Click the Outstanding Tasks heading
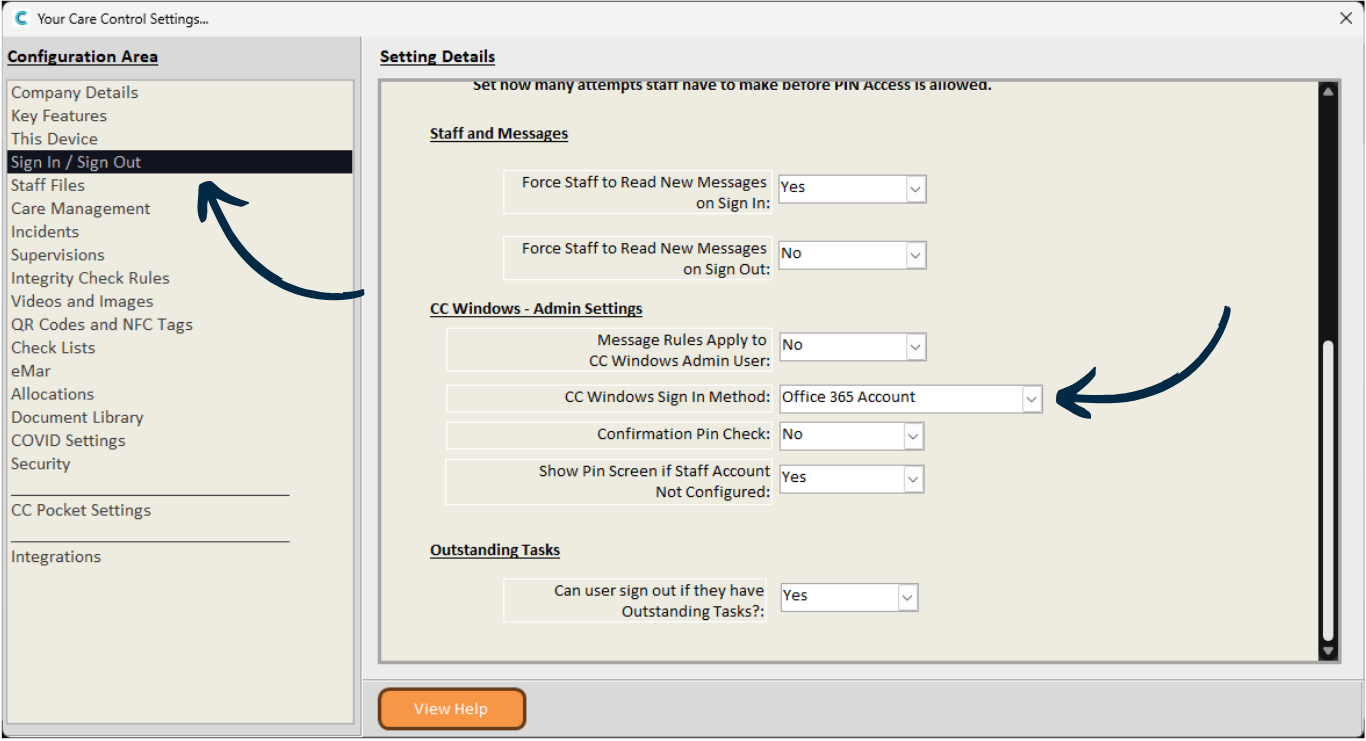1366x741 pixels. [x=495, y=550]
